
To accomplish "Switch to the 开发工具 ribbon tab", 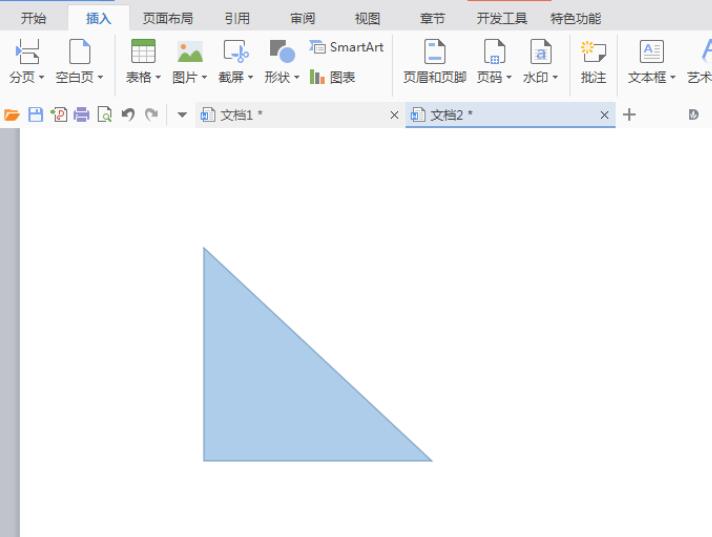I will click(502, 19).
